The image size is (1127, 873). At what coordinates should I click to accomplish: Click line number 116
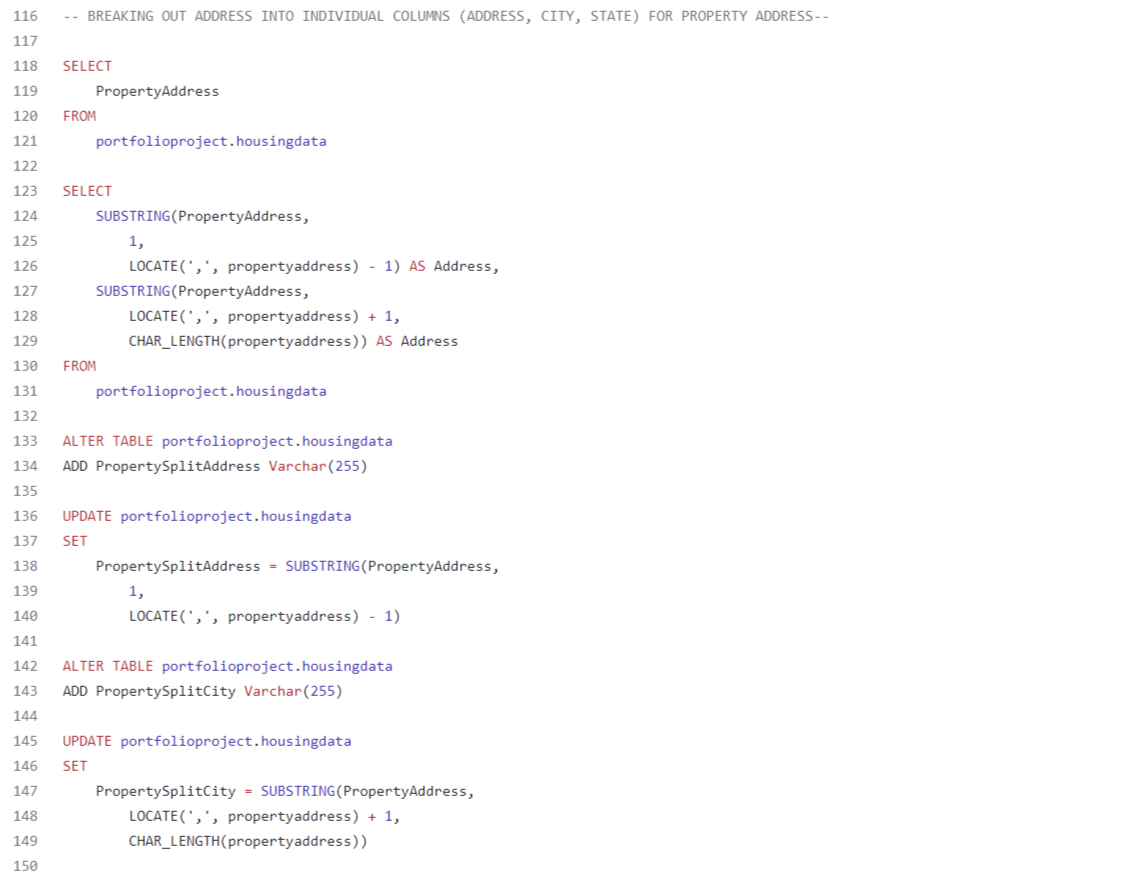coord(25,16)
